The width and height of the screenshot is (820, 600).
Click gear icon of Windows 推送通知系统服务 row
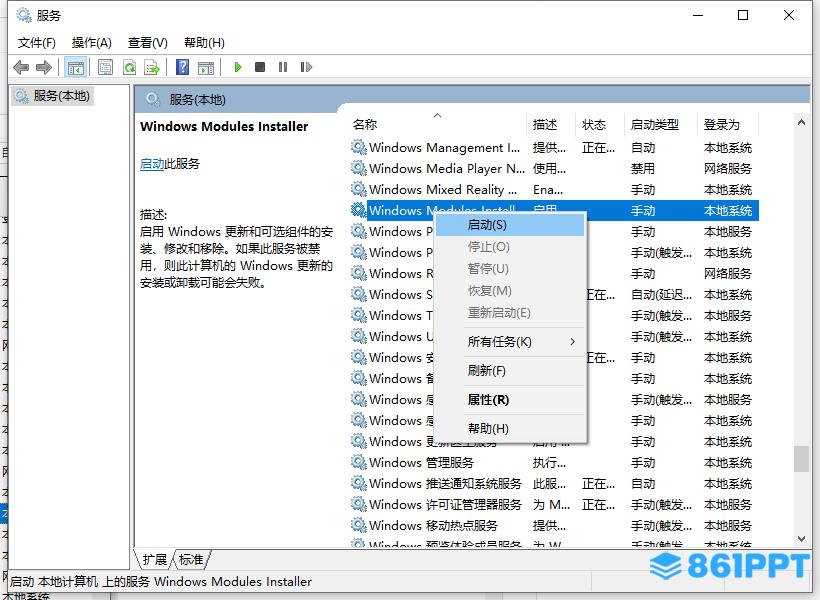[x=358, y=483]
